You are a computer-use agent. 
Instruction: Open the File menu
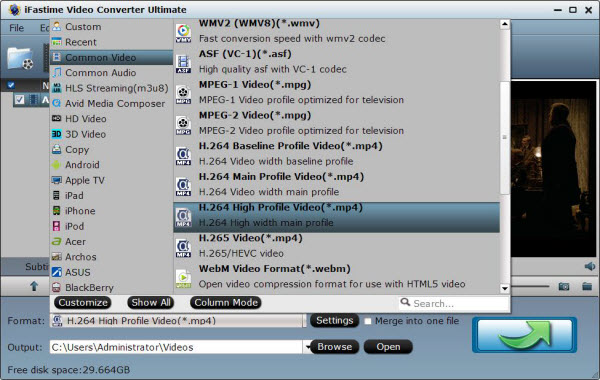[16, 28]
